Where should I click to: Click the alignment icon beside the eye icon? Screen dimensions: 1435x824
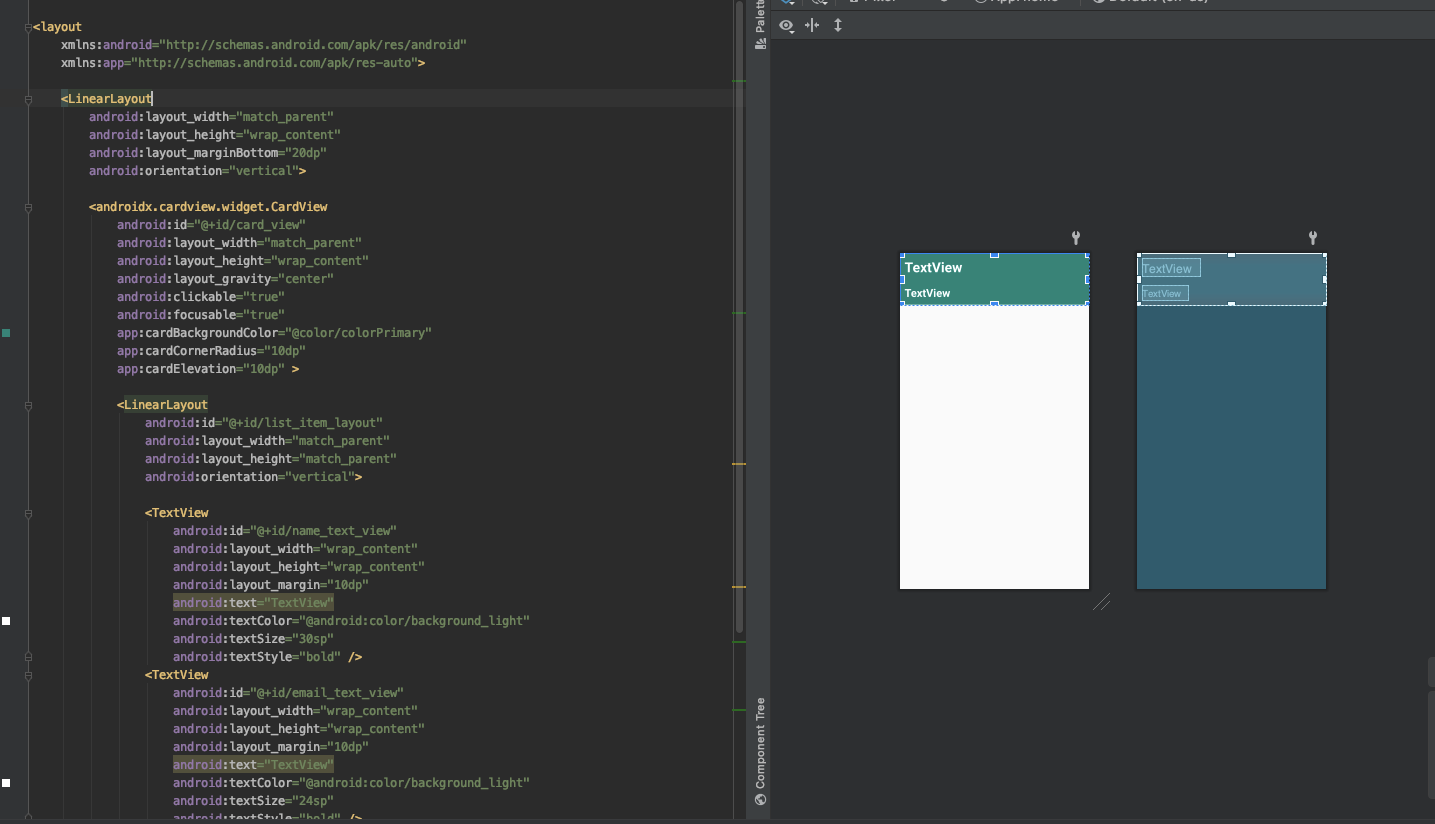(x=812, y=25)
